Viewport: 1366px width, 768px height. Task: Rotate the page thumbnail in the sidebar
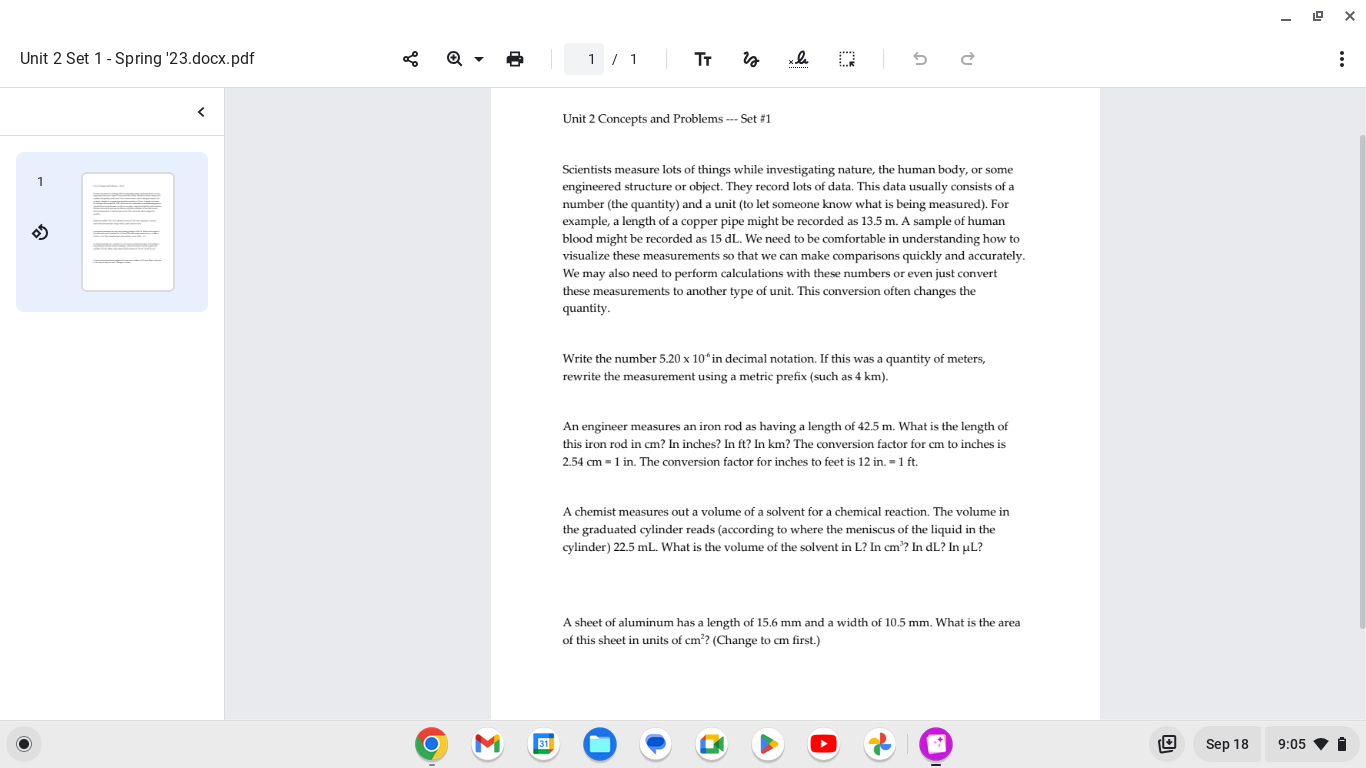pyautogui.click(x=40, y=232)
